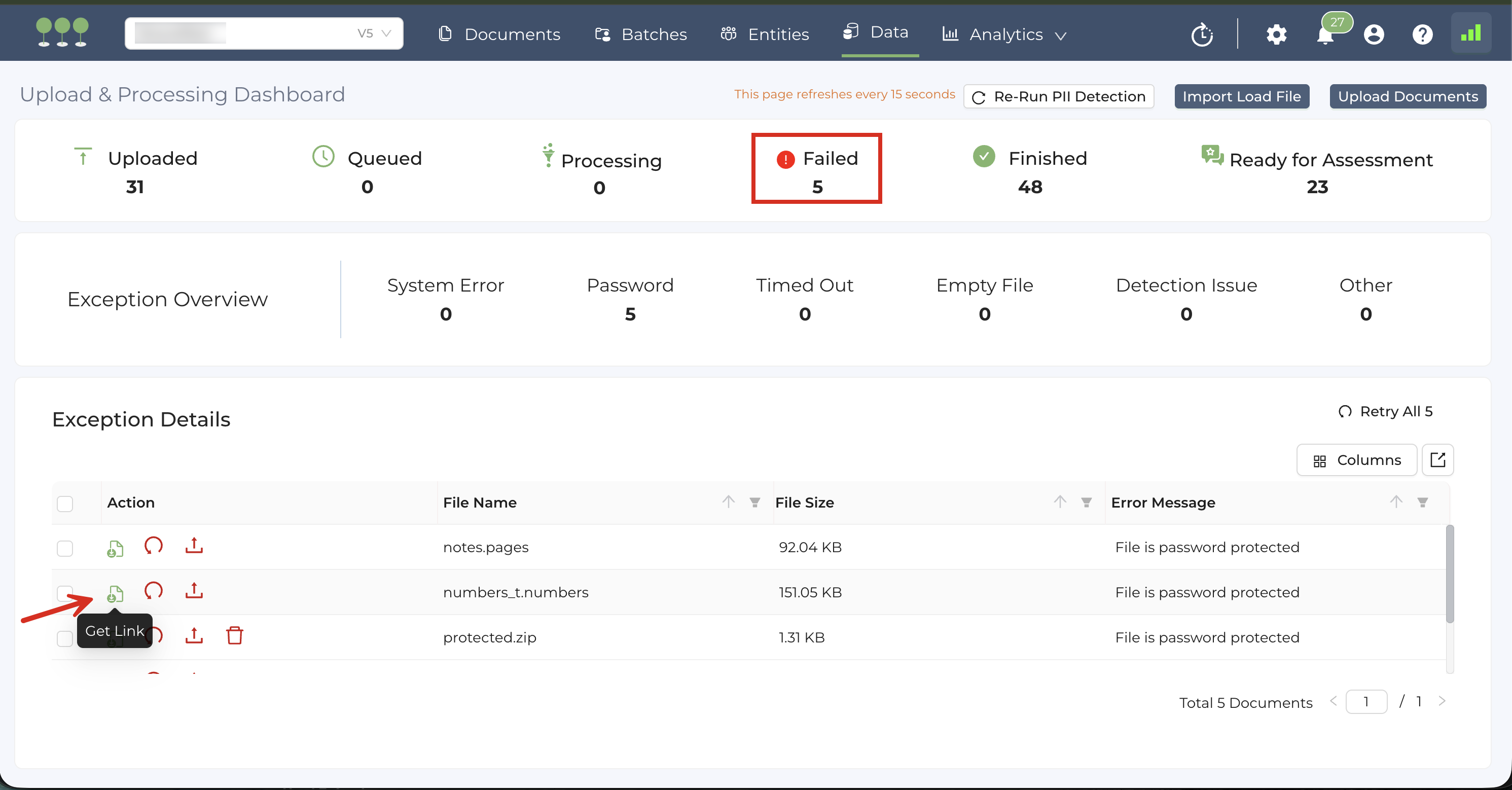This screenshot has width=1512, height=790.
Task: Open the settings gear icon
Action: tap(1276, 35)
